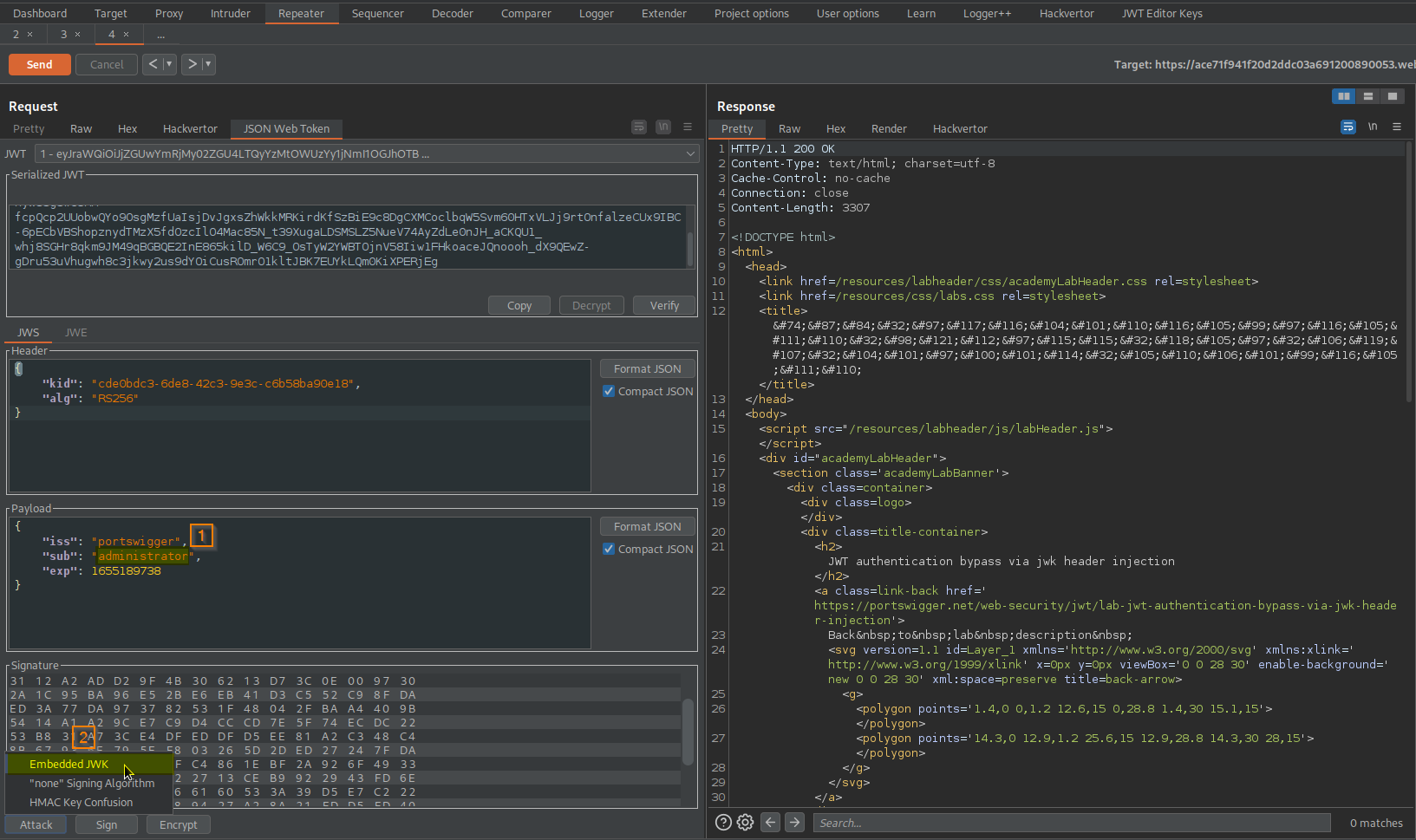
Task: Click the exp value 1655189738
Action: coord(126,571)
